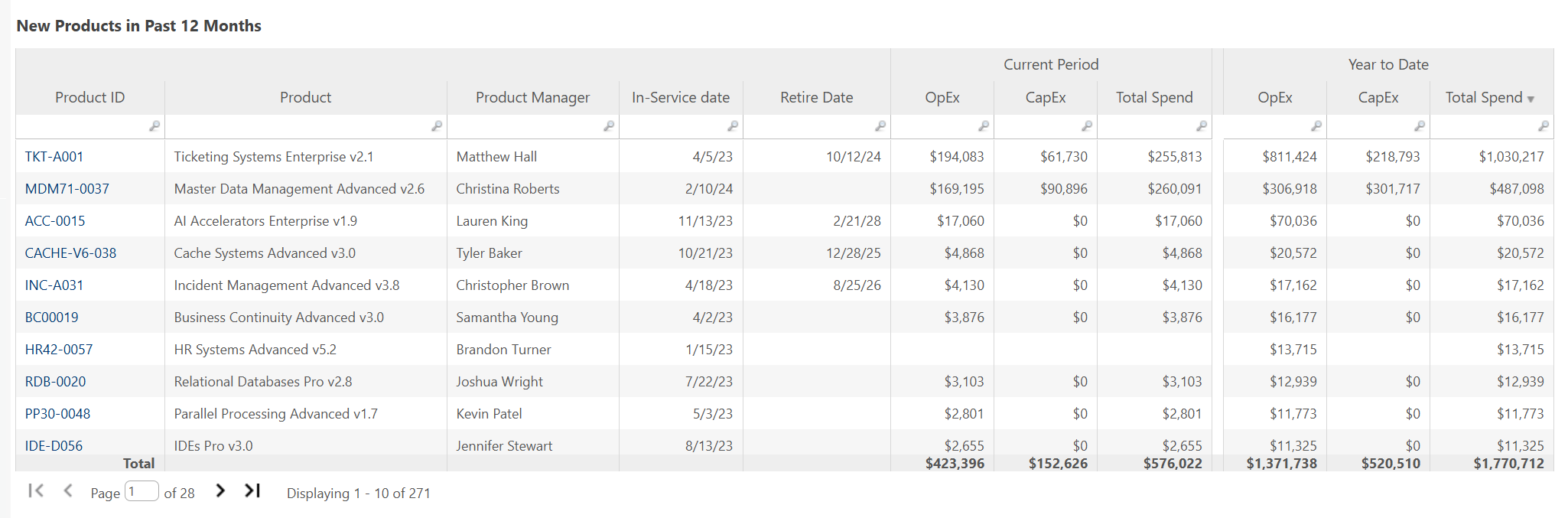Click the filter magnifier under In-Service date
Viewport: 1568px width, 518px height.
click(733, 126)
